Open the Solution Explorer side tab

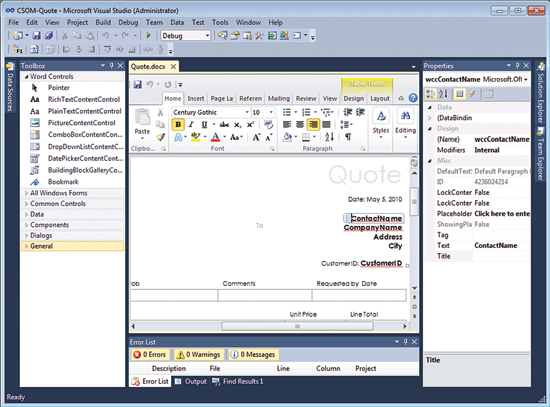[541, 93]
